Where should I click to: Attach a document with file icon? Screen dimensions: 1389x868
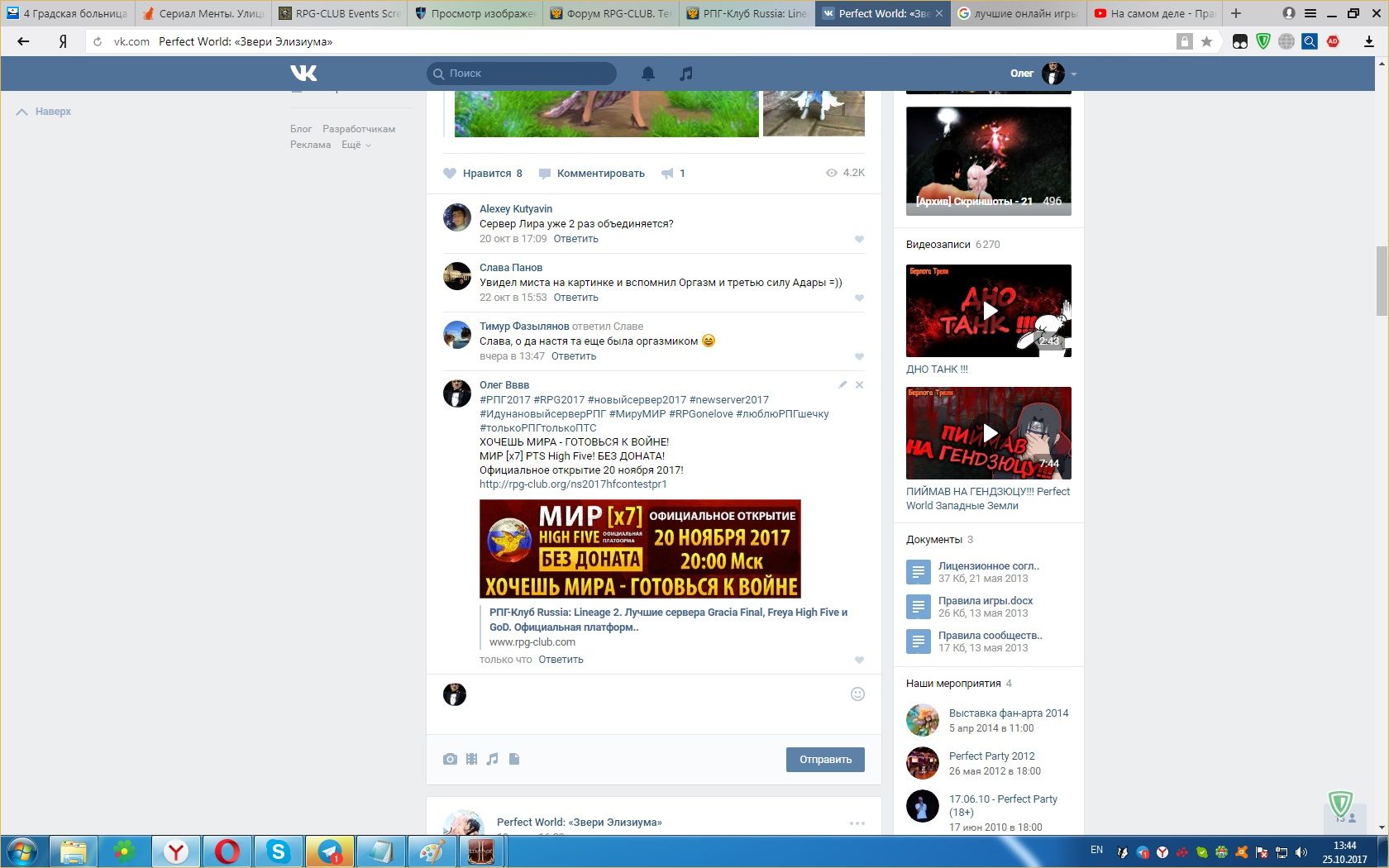pyautogui.click(x=513, y=759)
